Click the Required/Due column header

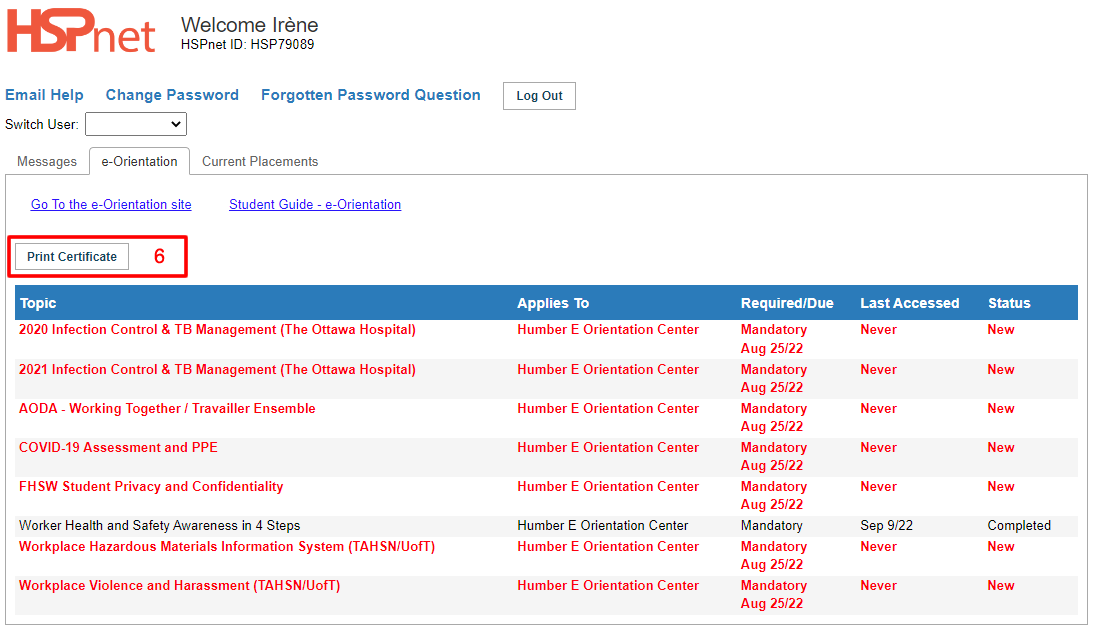pyautogui.click(x=787, y=303)
